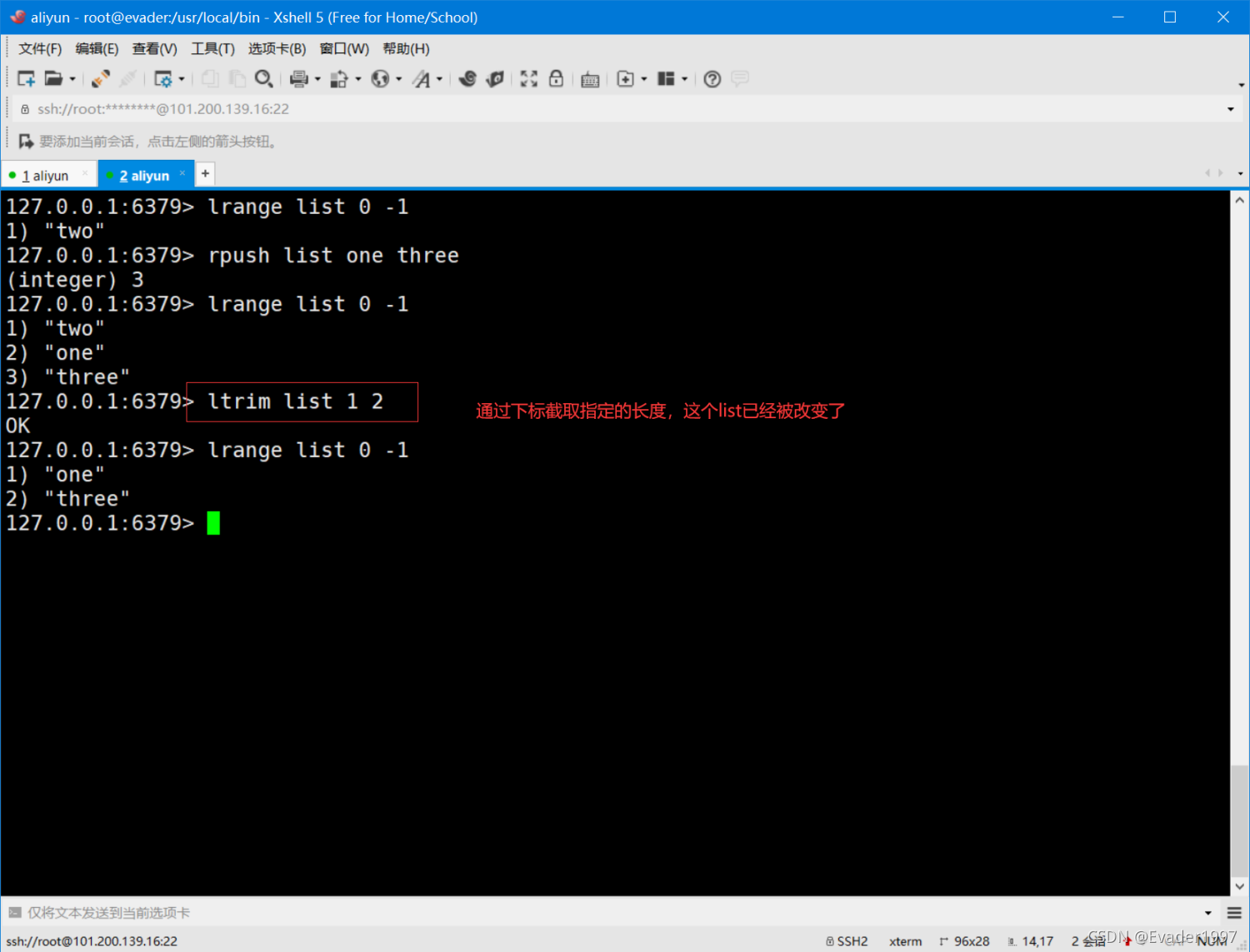The width and height of the screenshot is (1250, 952).
Task: Click the compose bar text input field
Action: coord(612,913)
